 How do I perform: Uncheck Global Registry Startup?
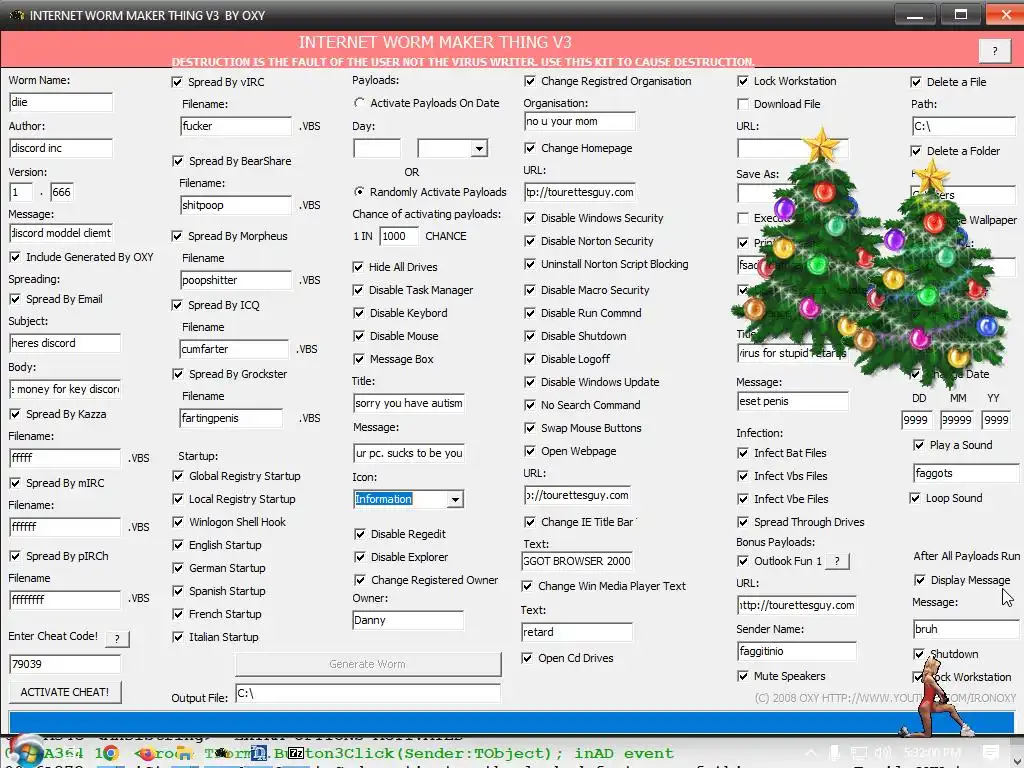[178, 476]
